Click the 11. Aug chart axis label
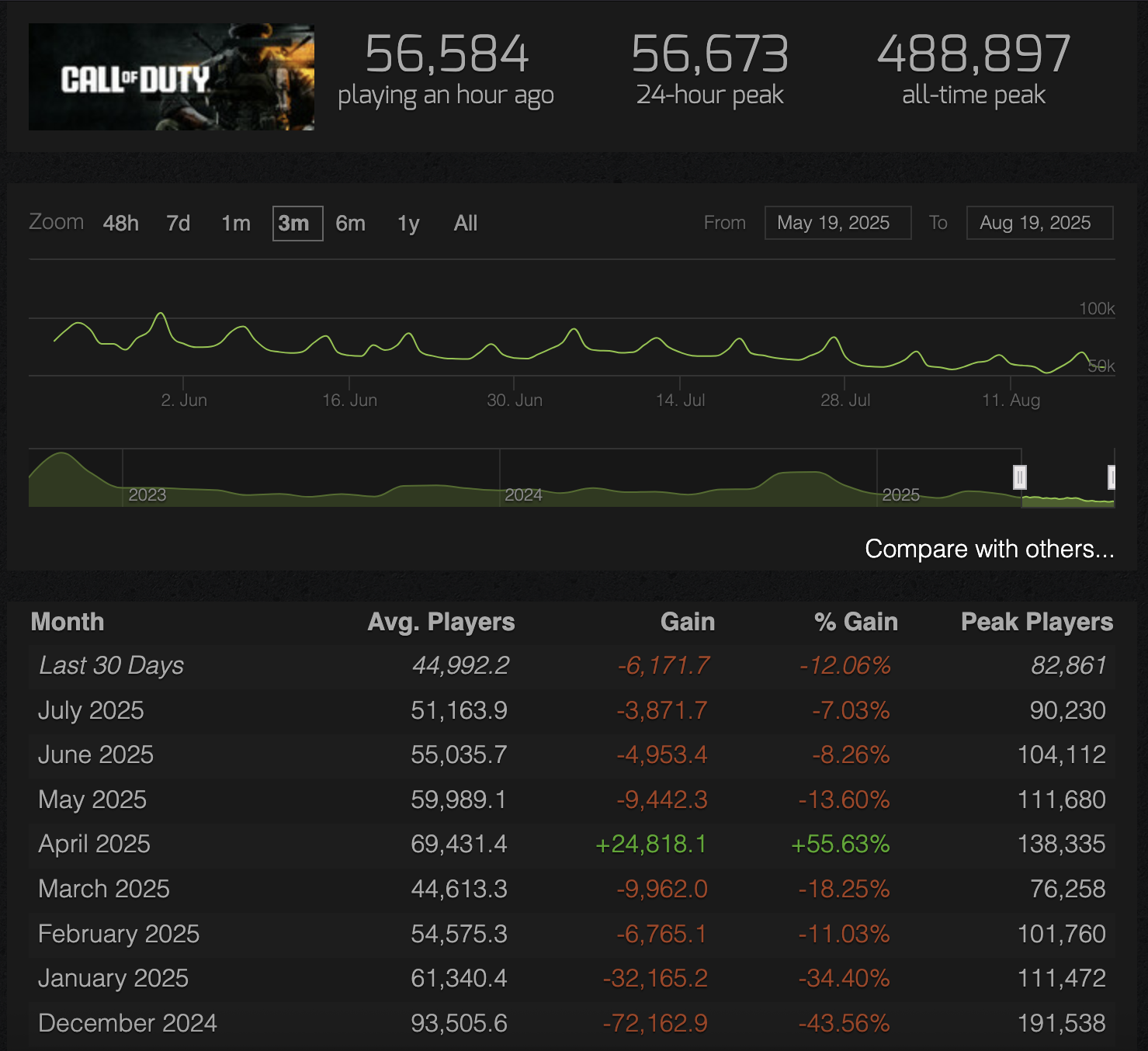1148x1051 pixels. pos(1011,400)
